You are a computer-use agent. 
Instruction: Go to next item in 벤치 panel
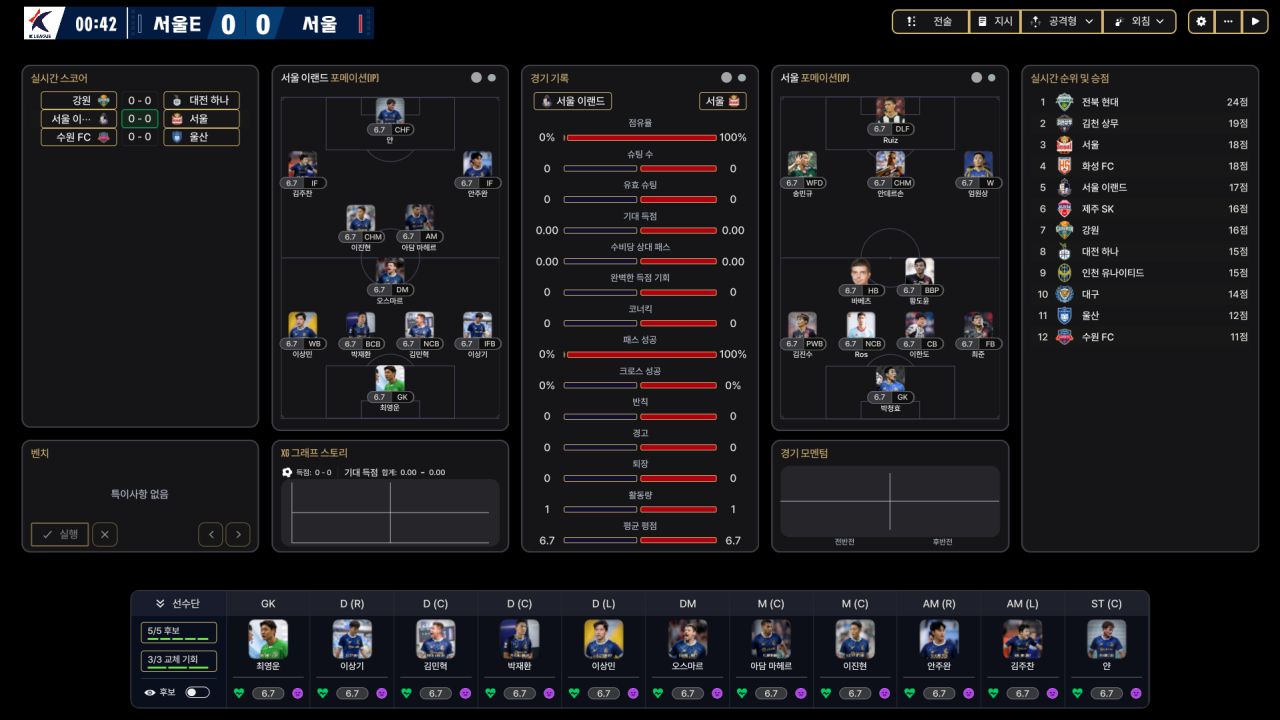[238, 534]
